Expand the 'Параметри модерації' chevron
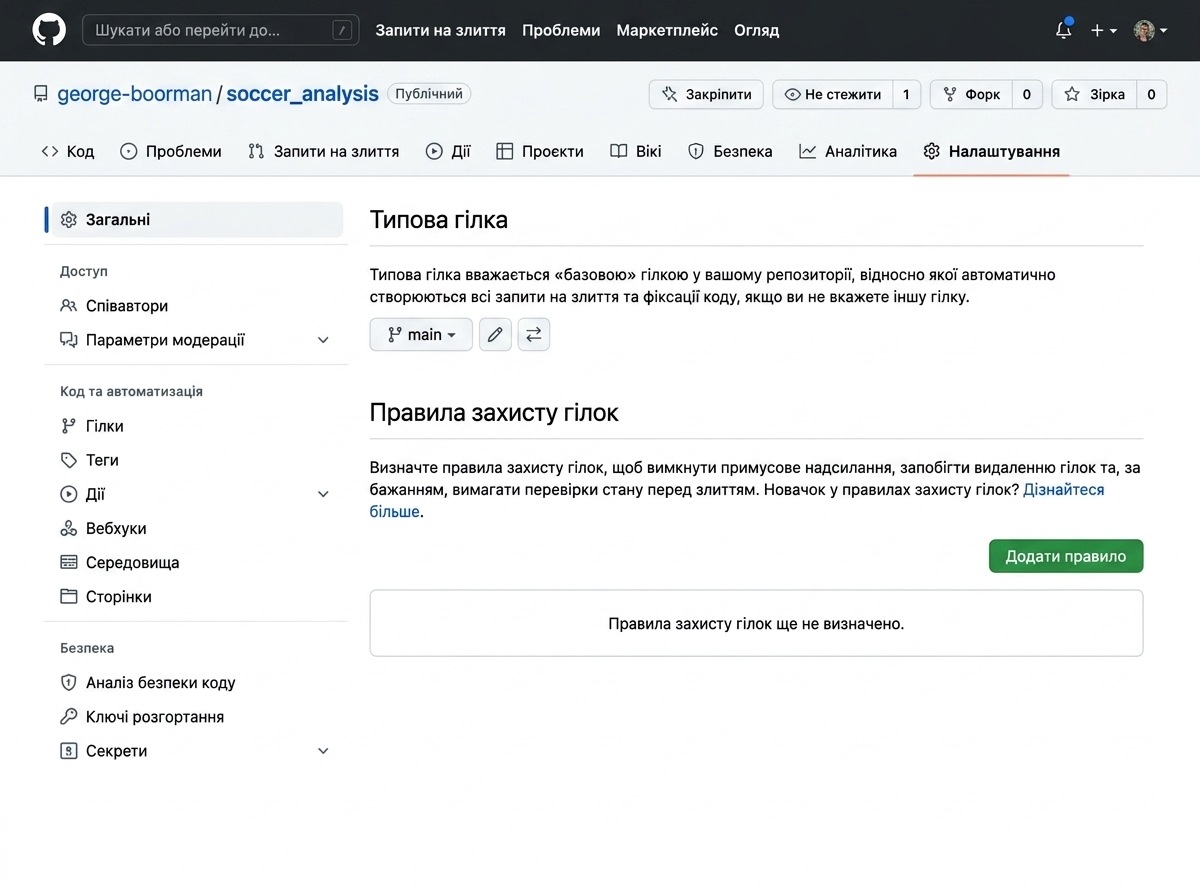Image resolution: width=1200 pixels, height=896 pixels. (x=323, y=340)
